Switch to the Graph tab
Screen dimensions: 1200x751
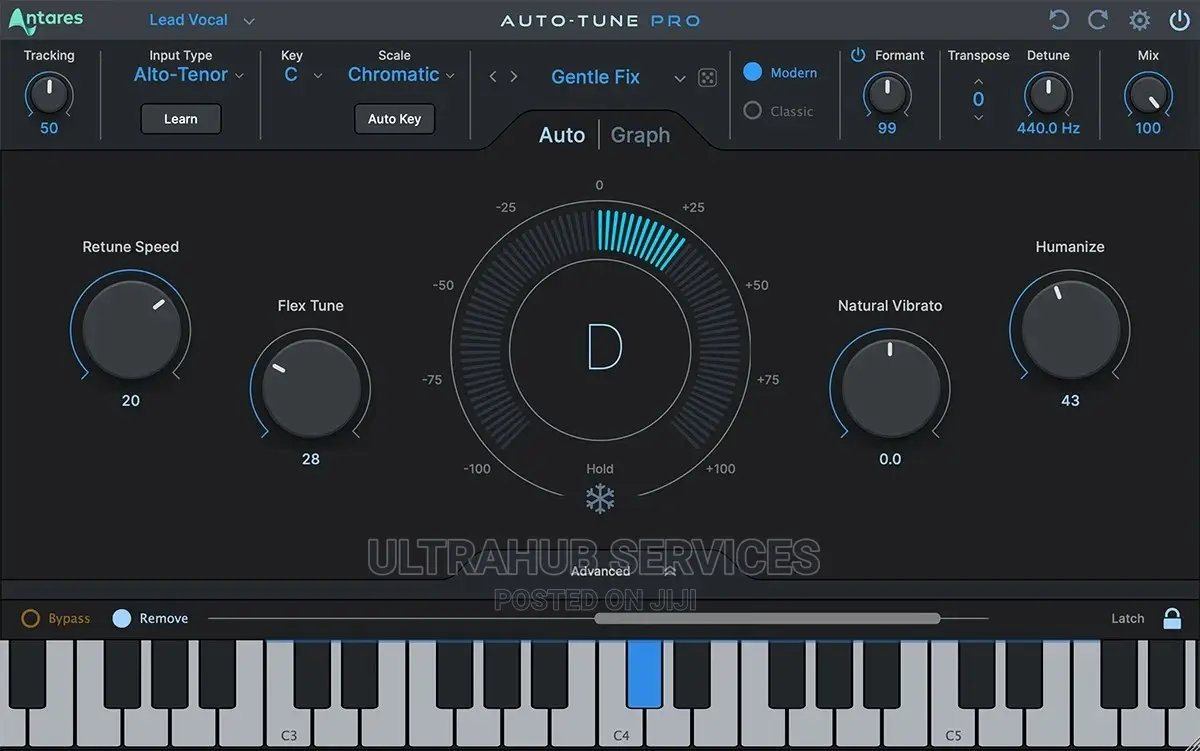tap(640, 135)
